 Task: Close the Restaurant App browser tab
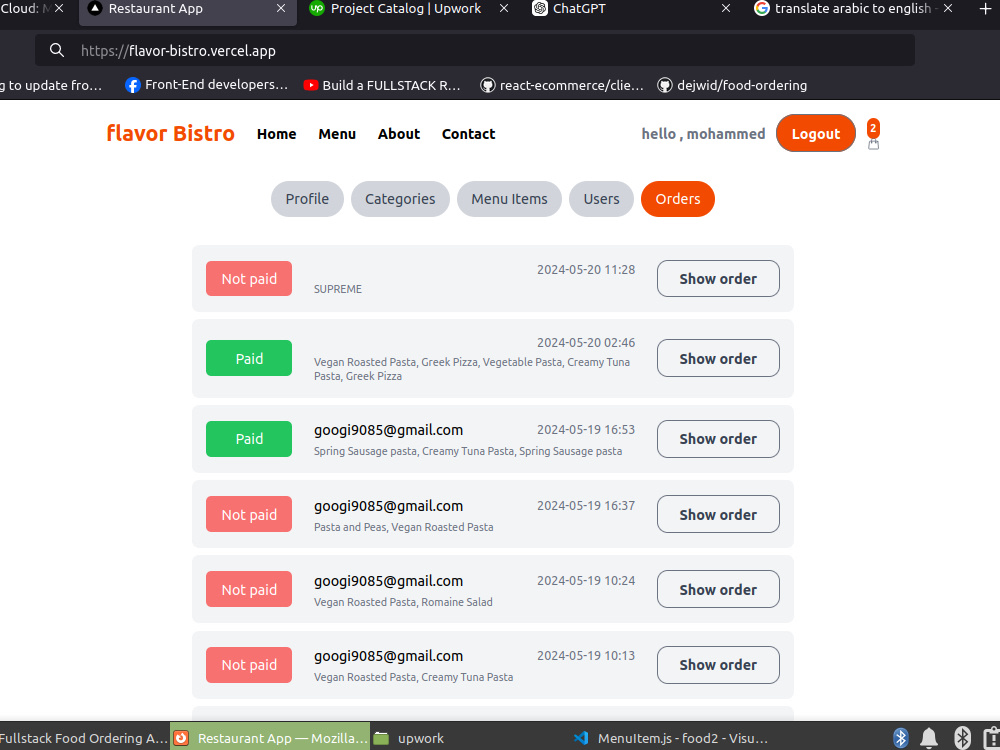coord(281,8)
